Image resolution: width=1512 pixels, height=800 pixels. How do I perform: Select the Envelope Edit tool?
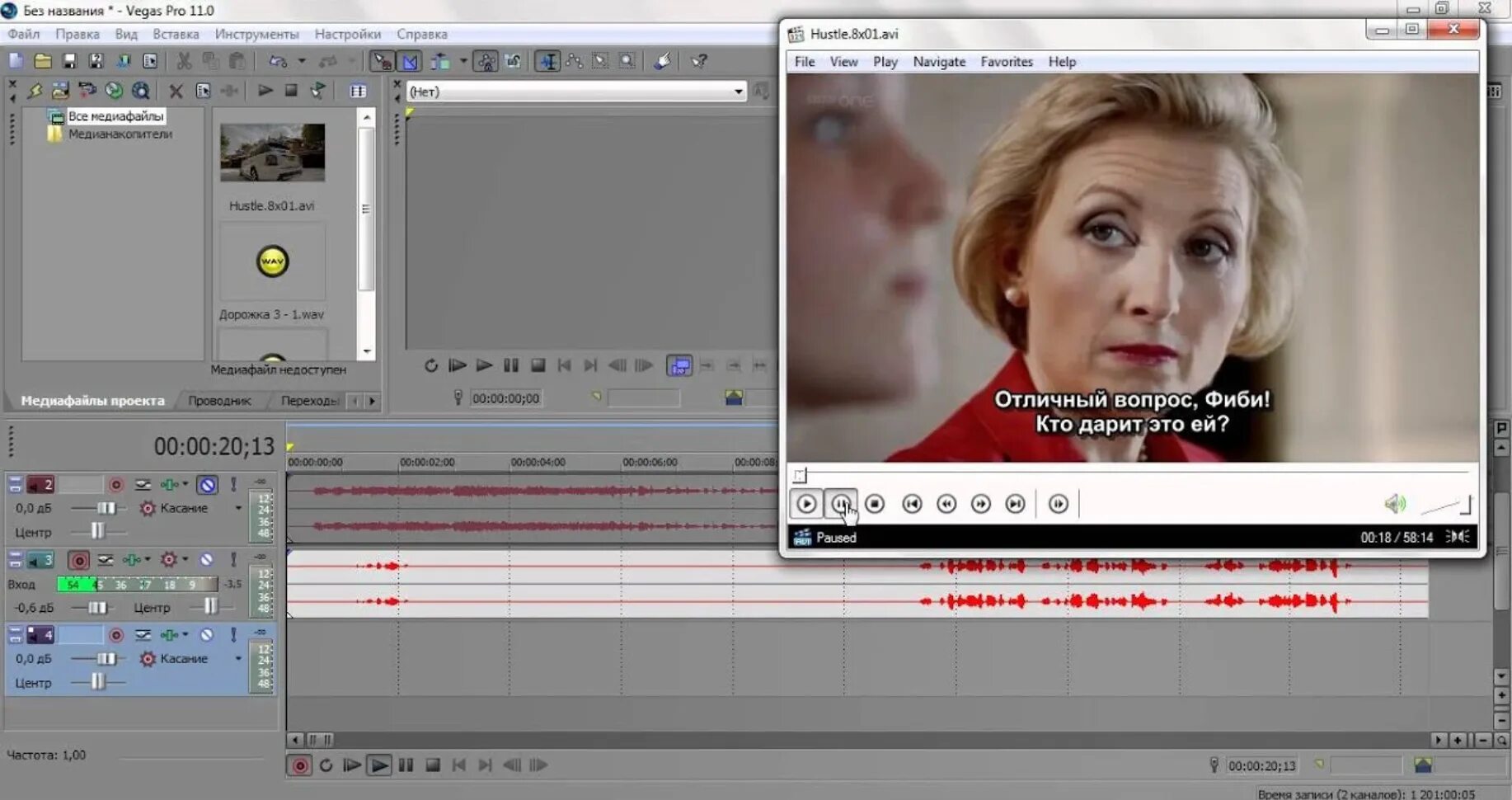coord(575,61)
